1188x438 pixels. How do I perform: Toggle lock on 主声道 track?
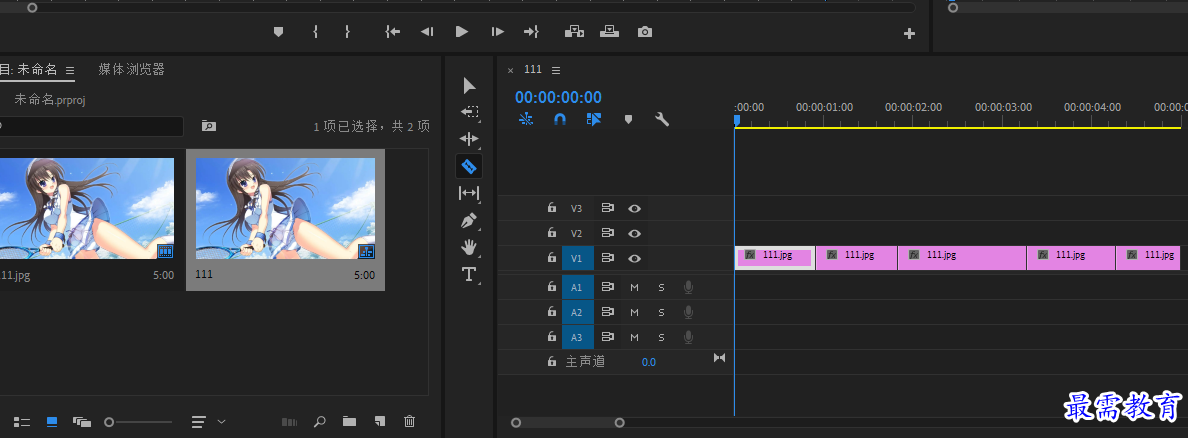point(552,362)
